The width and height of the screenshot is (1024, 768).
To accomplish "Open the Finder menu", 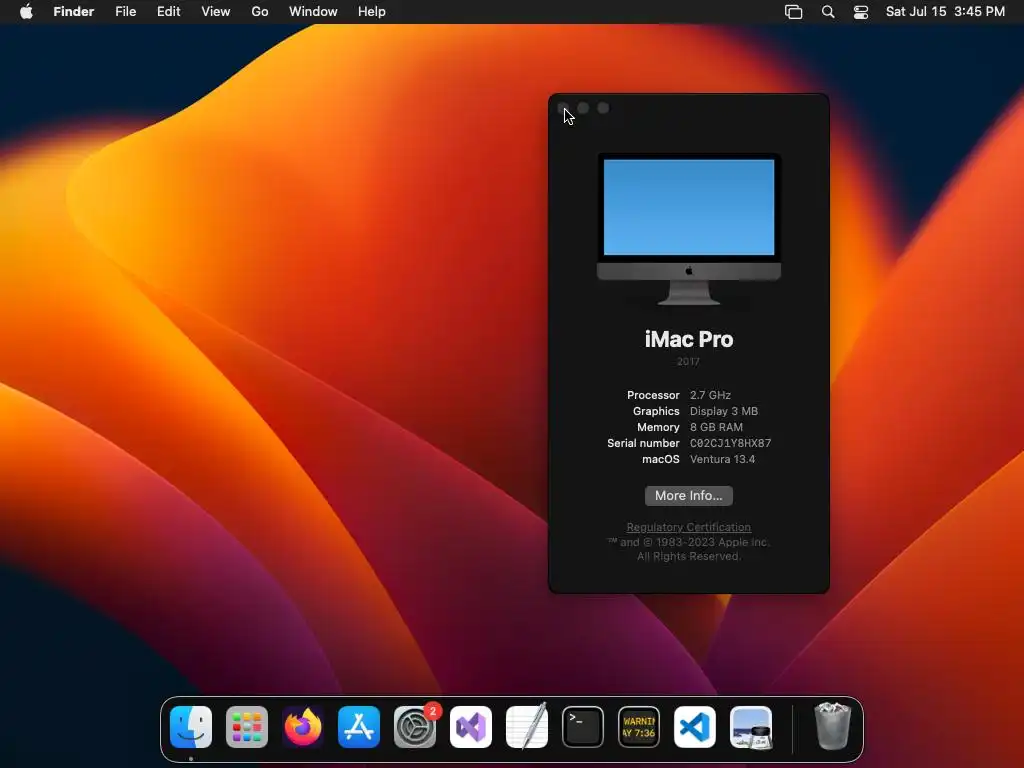I will click(74, 12).
